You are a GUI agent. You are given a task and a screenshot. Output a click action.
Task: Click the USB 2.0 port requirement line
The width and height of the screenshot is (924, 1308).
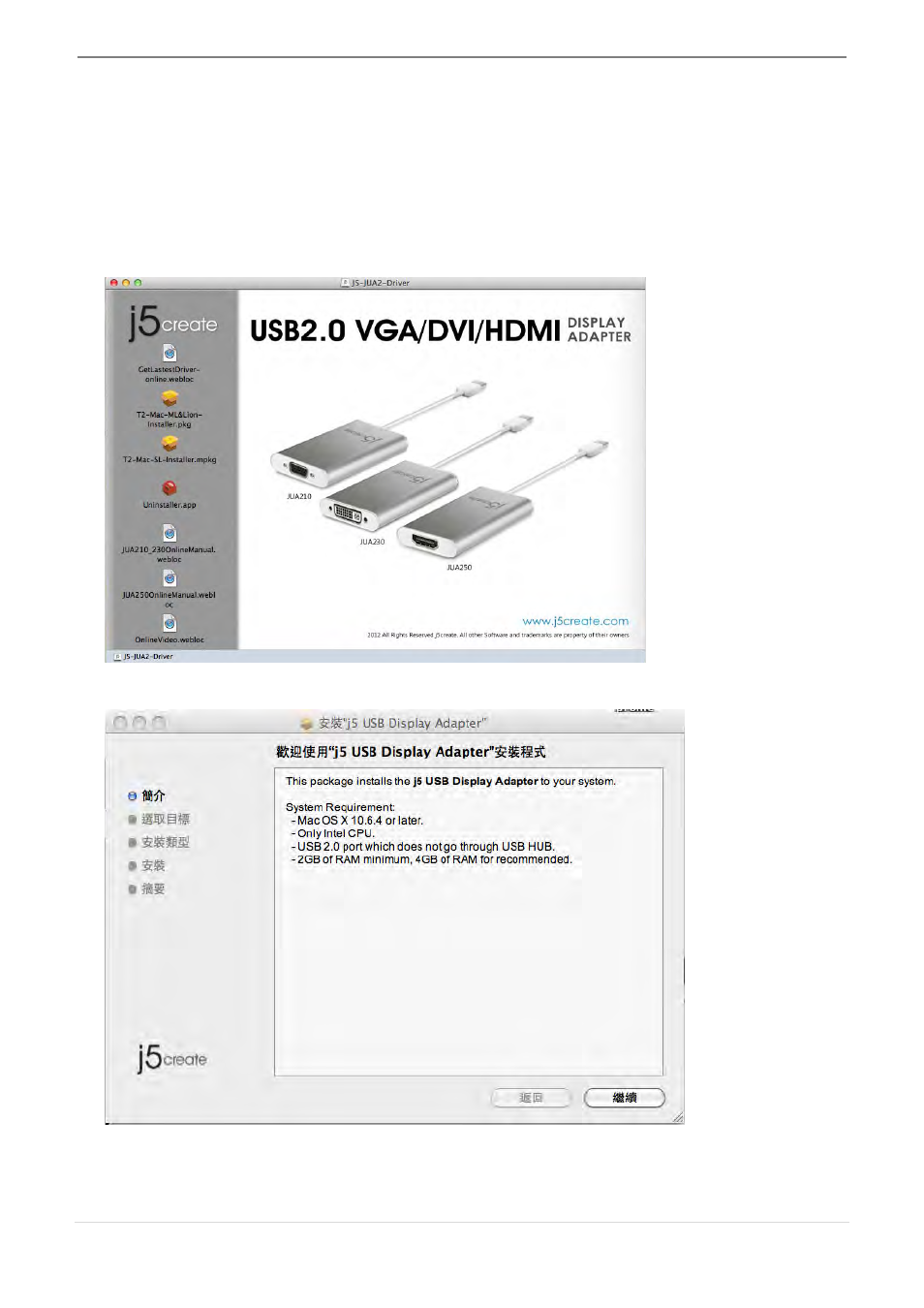[423, 847]
